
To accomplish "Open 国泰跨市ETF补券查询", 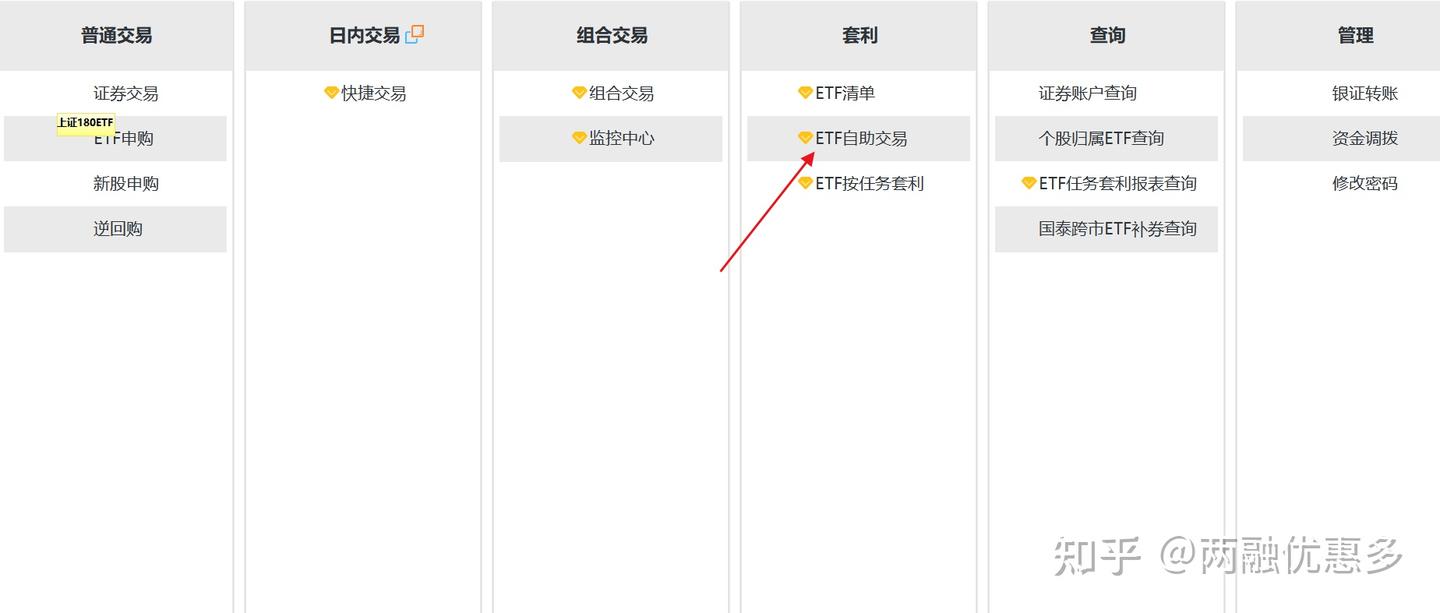I will tap(1106, 229).
